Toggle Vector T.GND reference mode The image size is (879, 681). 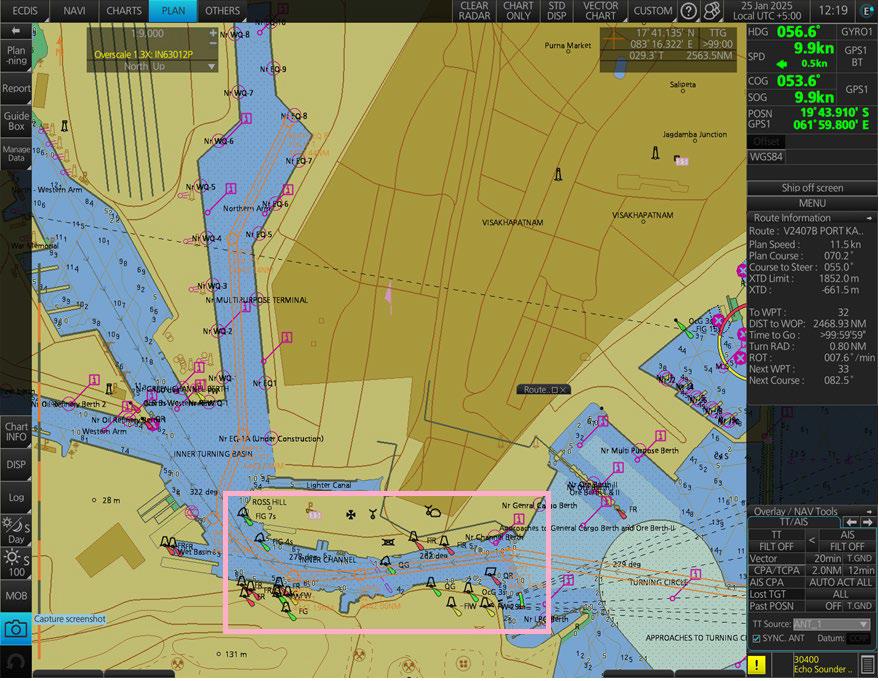pos(859,558)
